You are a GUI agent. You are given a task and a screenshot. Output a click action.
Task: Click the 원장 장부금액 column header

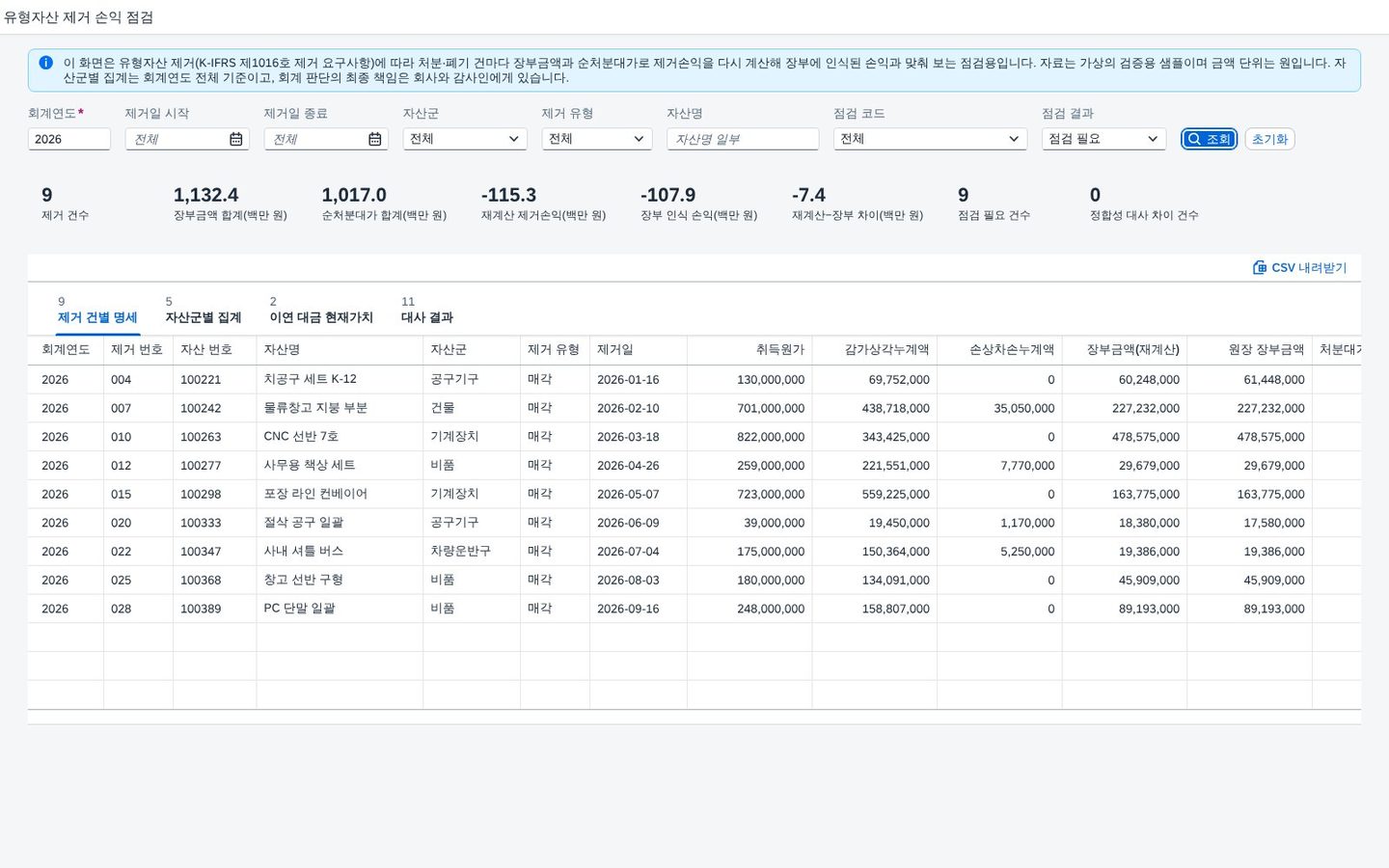coord(1250,350)
